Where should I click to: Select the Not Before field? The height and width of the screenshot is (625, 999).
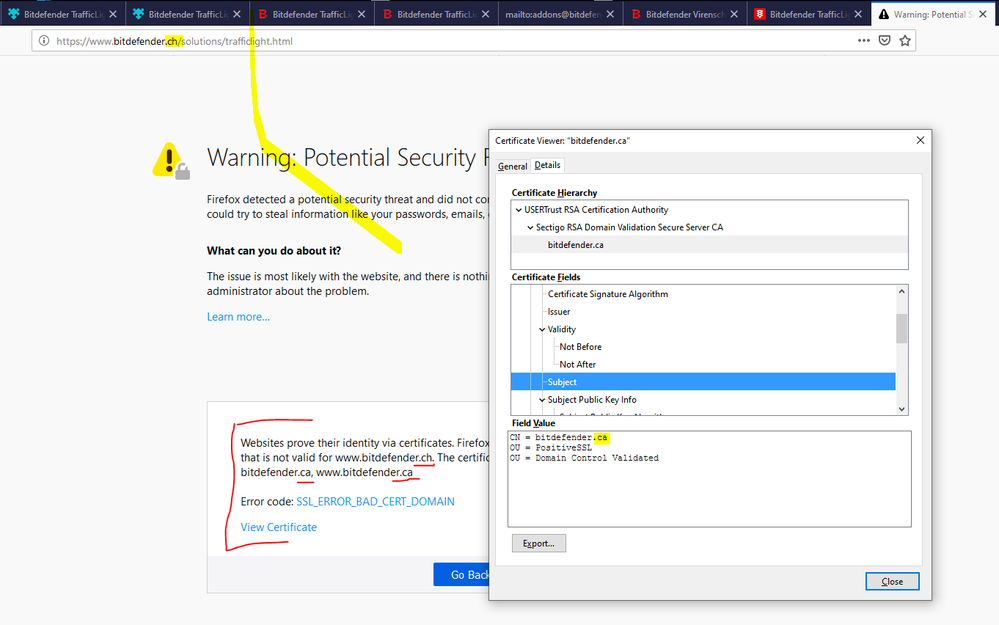(580, 347)
